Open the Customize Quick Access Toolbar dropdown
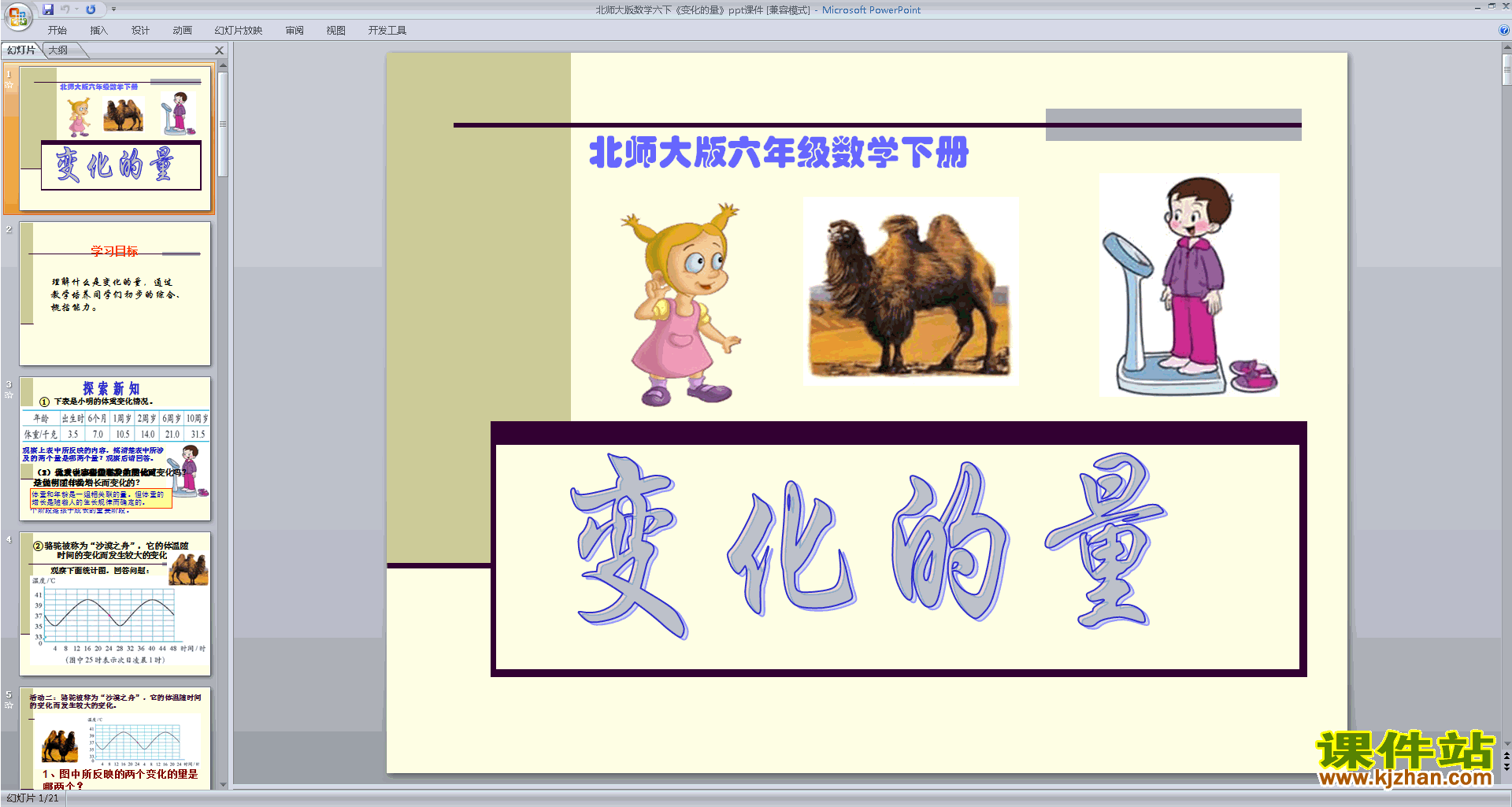Screen dimensions: 1512x807 coord(113,9)
